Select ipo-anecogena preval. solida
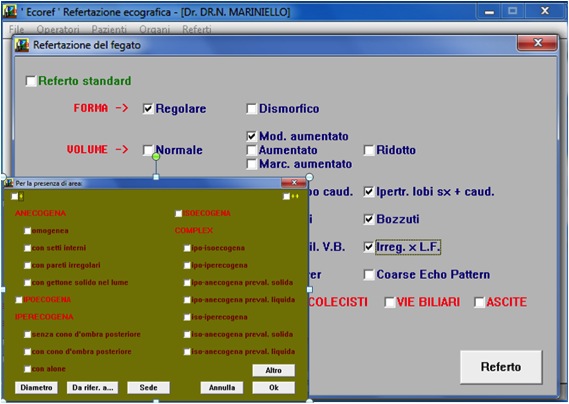569x404 pixels. (x=187, y=282)
